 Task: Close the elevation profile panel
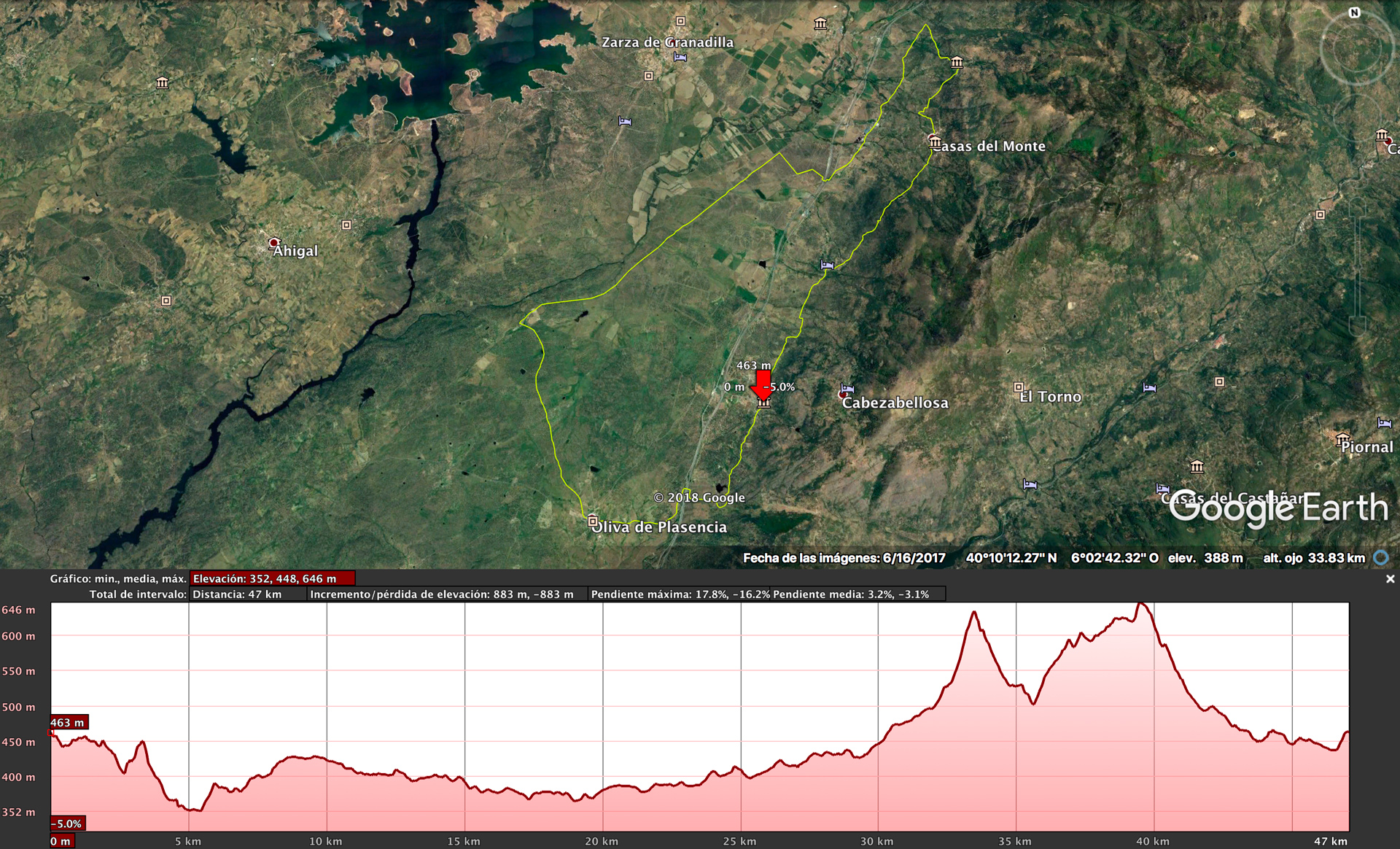coord(1390,579)
